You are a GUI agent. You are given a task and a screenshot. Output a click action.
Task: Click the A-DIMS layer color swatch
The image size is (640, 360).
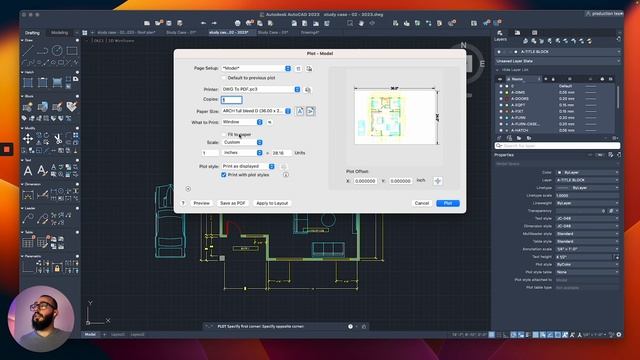pyautogui.click(x=507, y=92)
